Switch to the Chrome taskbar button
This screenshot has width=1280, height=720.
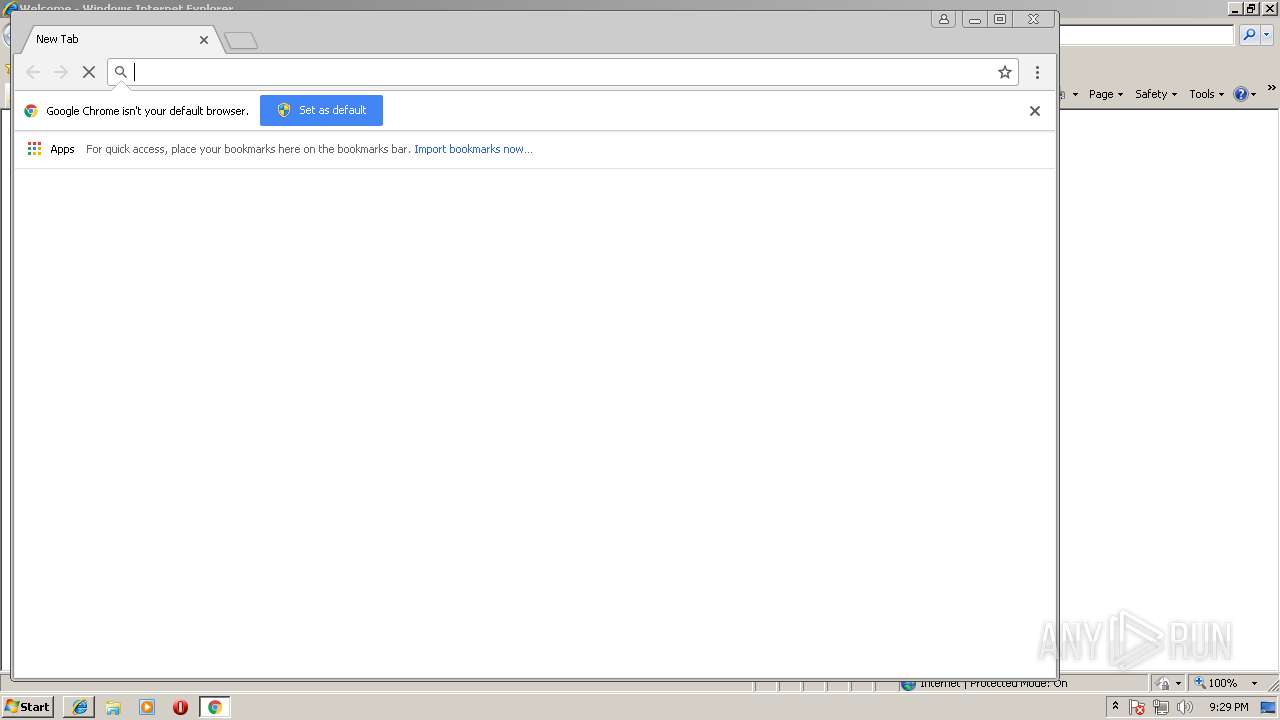coord(214,707)
